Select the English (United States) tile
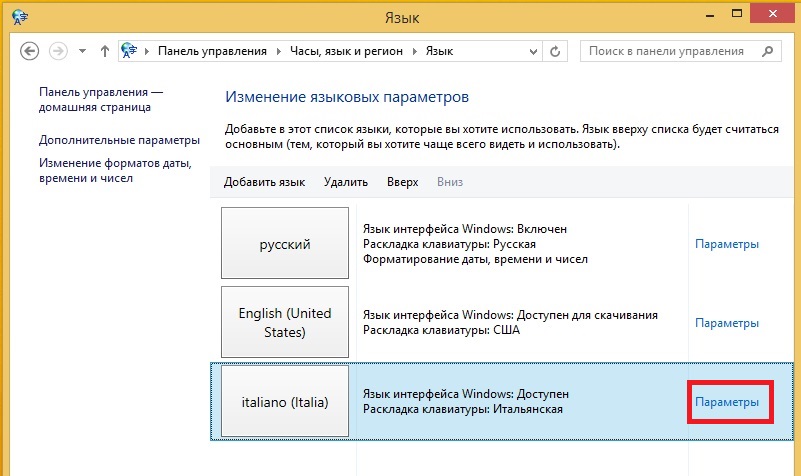This screenshot has width=801, height=476. click(285, 322)
